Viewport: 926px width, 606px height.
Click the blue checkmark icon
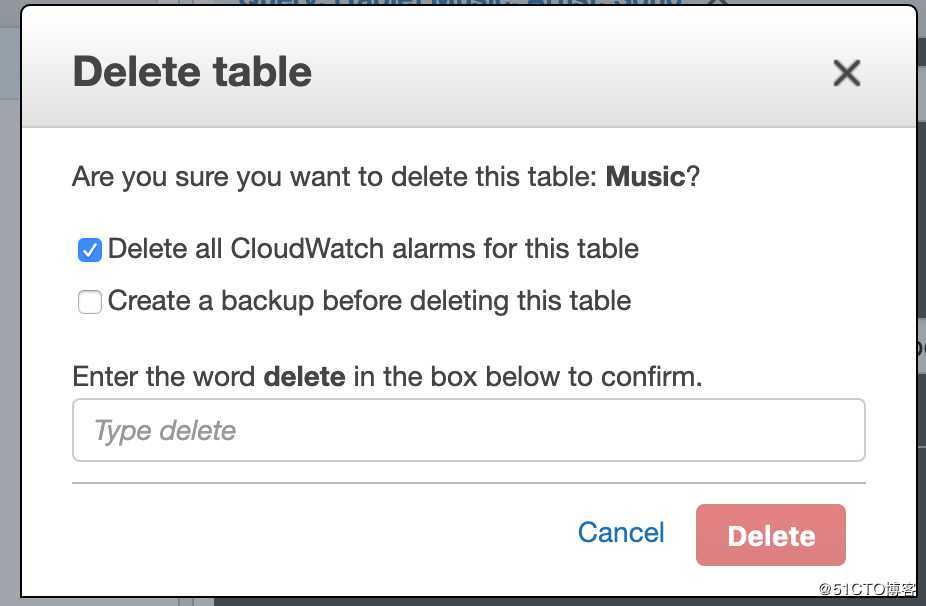(90, 250)
